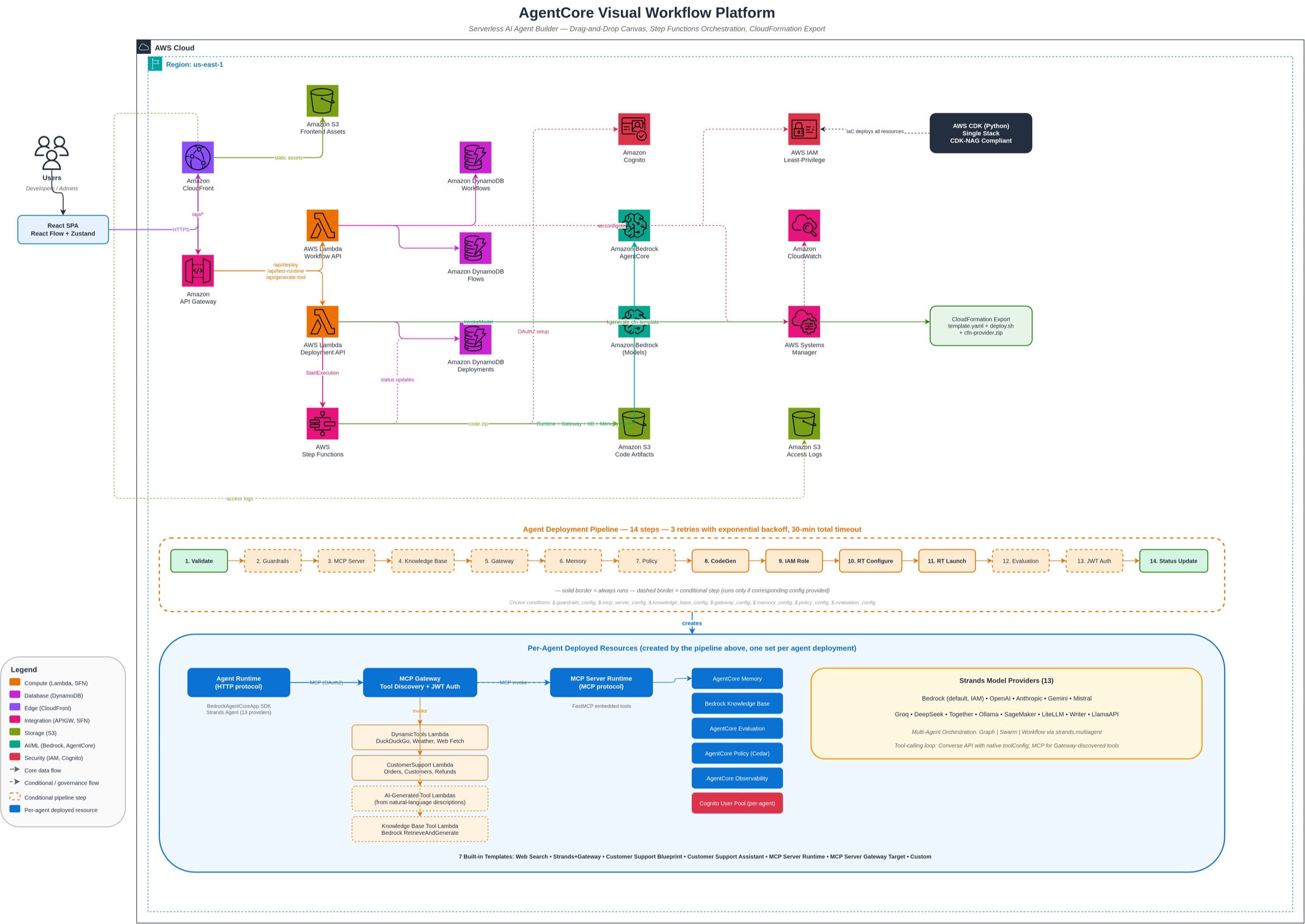Select the Cognito User Pool (per-agent) box
This screenshot has width=1305, height=924.
[x=737, y=803]
